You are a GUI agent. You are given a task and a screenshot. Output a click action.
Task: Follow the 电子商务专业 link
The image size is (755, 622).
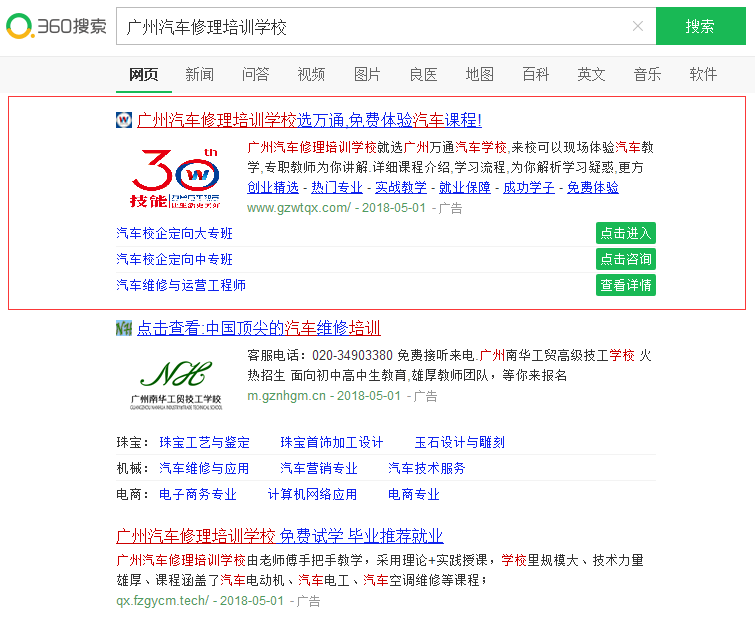pyautogui.click(x=198, y=494)
